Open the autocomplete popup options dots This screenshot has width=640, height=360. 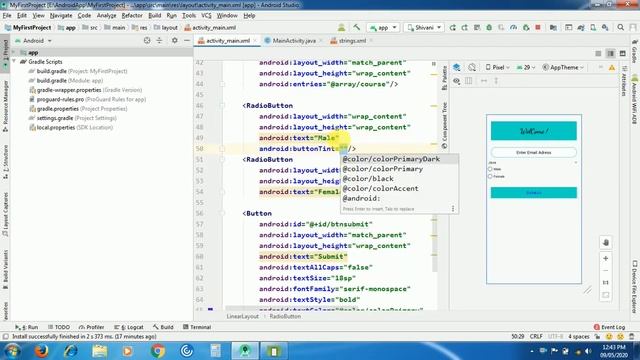click(453, 209)
